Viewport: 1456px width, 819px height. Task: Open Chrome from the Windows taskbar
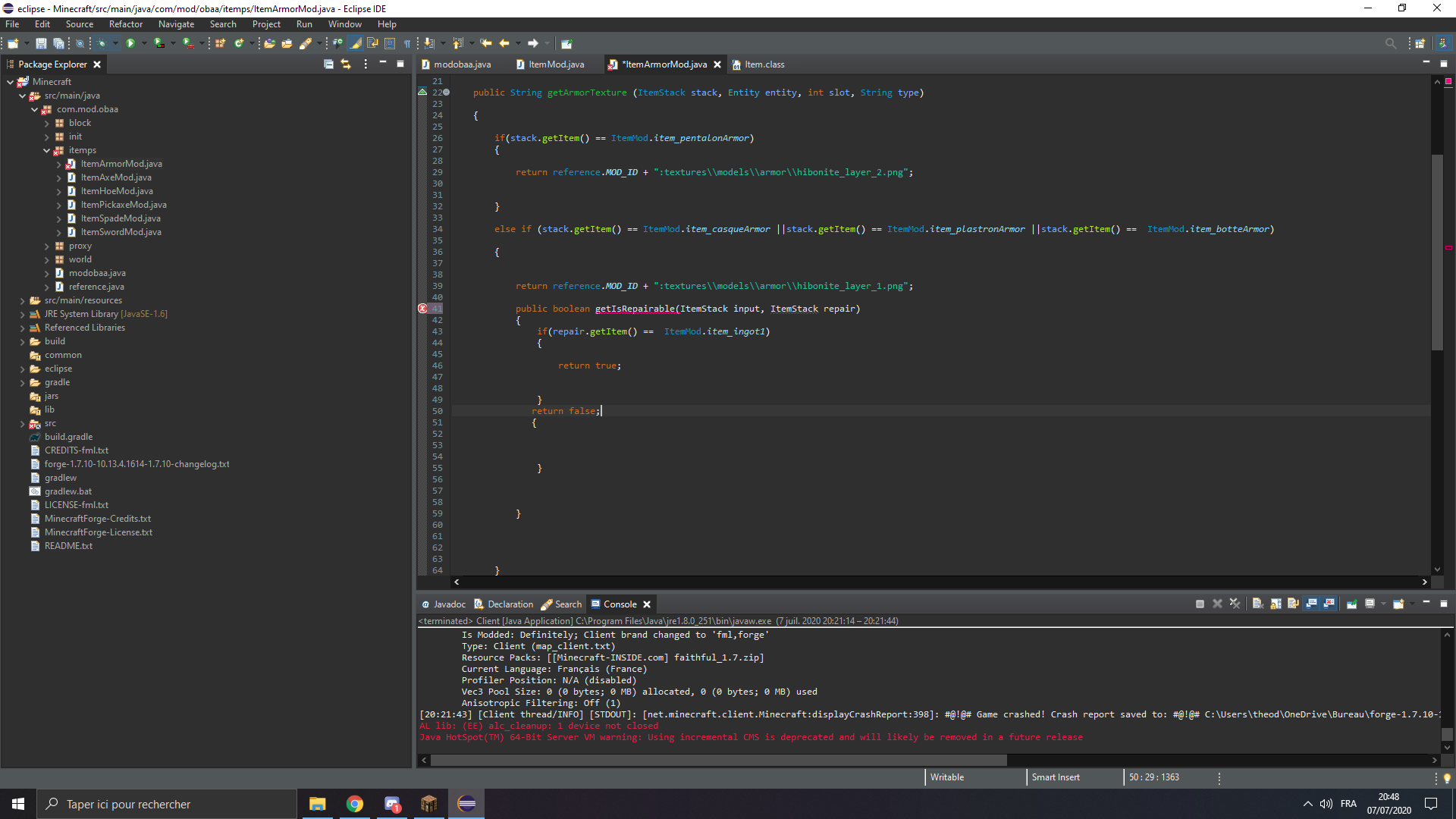point(355,804)
